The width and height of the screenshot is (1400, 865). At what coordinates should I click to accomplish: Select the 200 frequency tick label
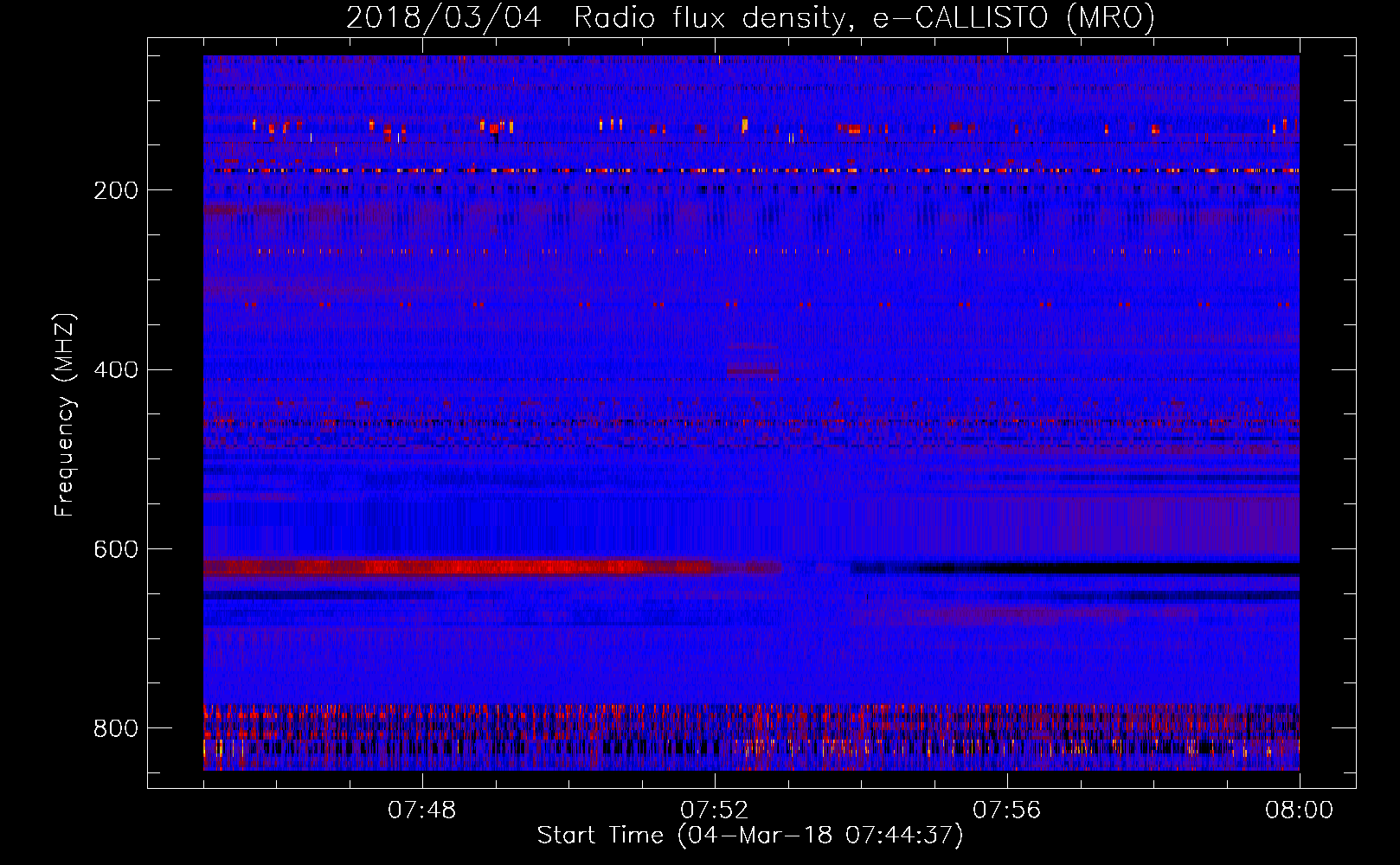pyautogui.click(x=116, y=190)
